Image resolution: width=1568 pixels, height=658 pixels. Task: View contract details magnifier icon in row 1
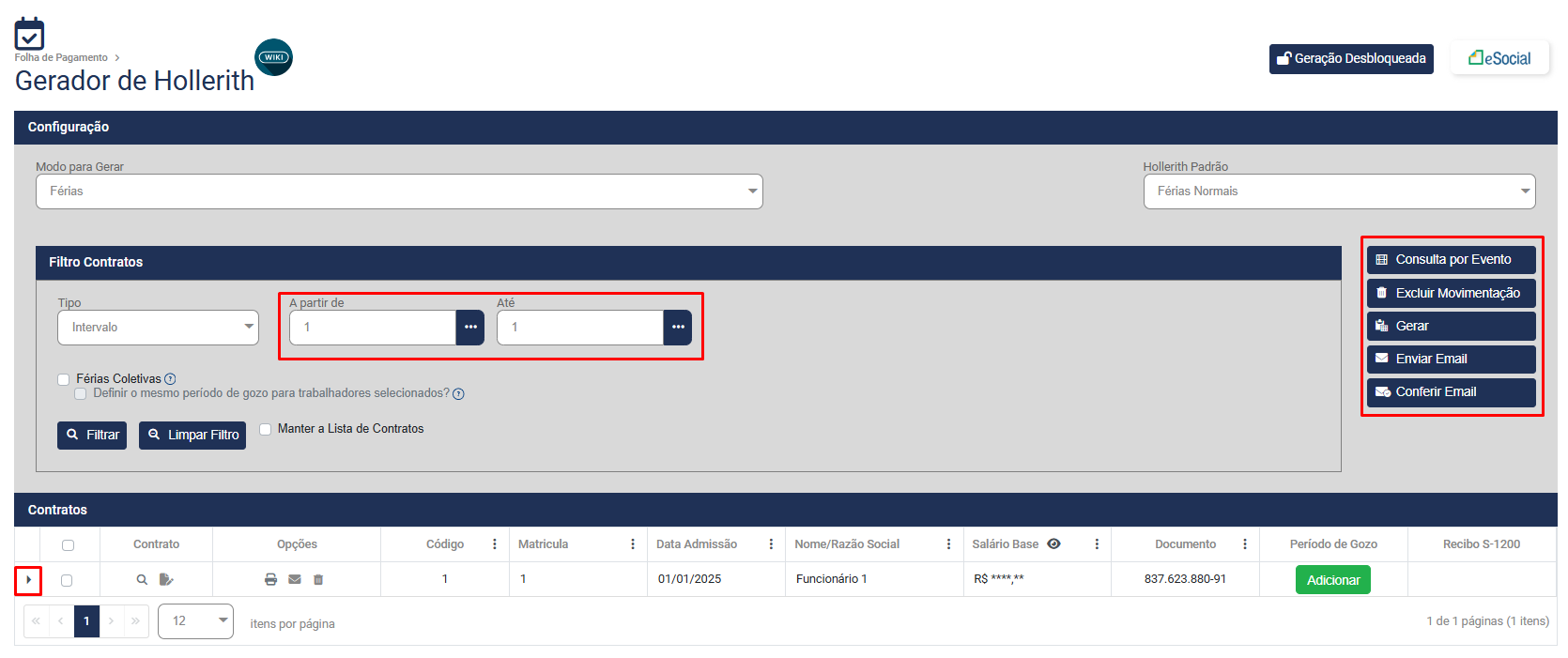(142, 580)
